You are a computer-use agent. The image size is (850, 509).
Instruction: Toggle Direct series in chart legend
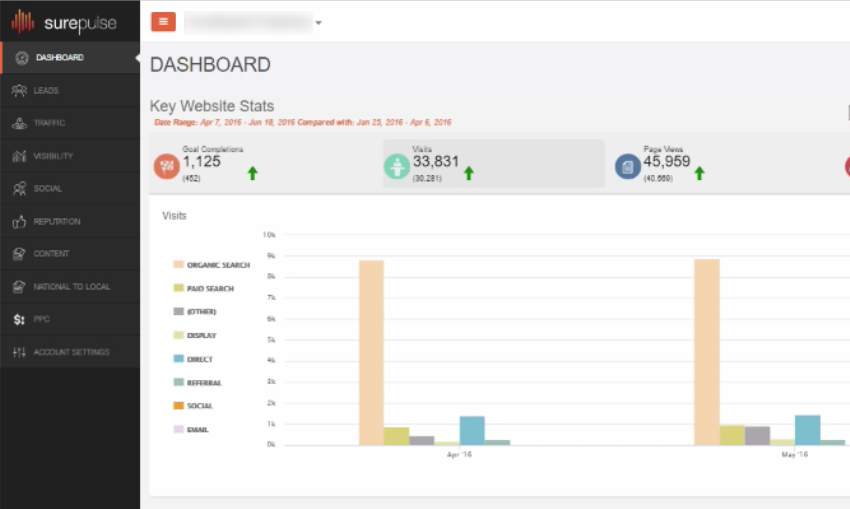(x=199, y=359)
